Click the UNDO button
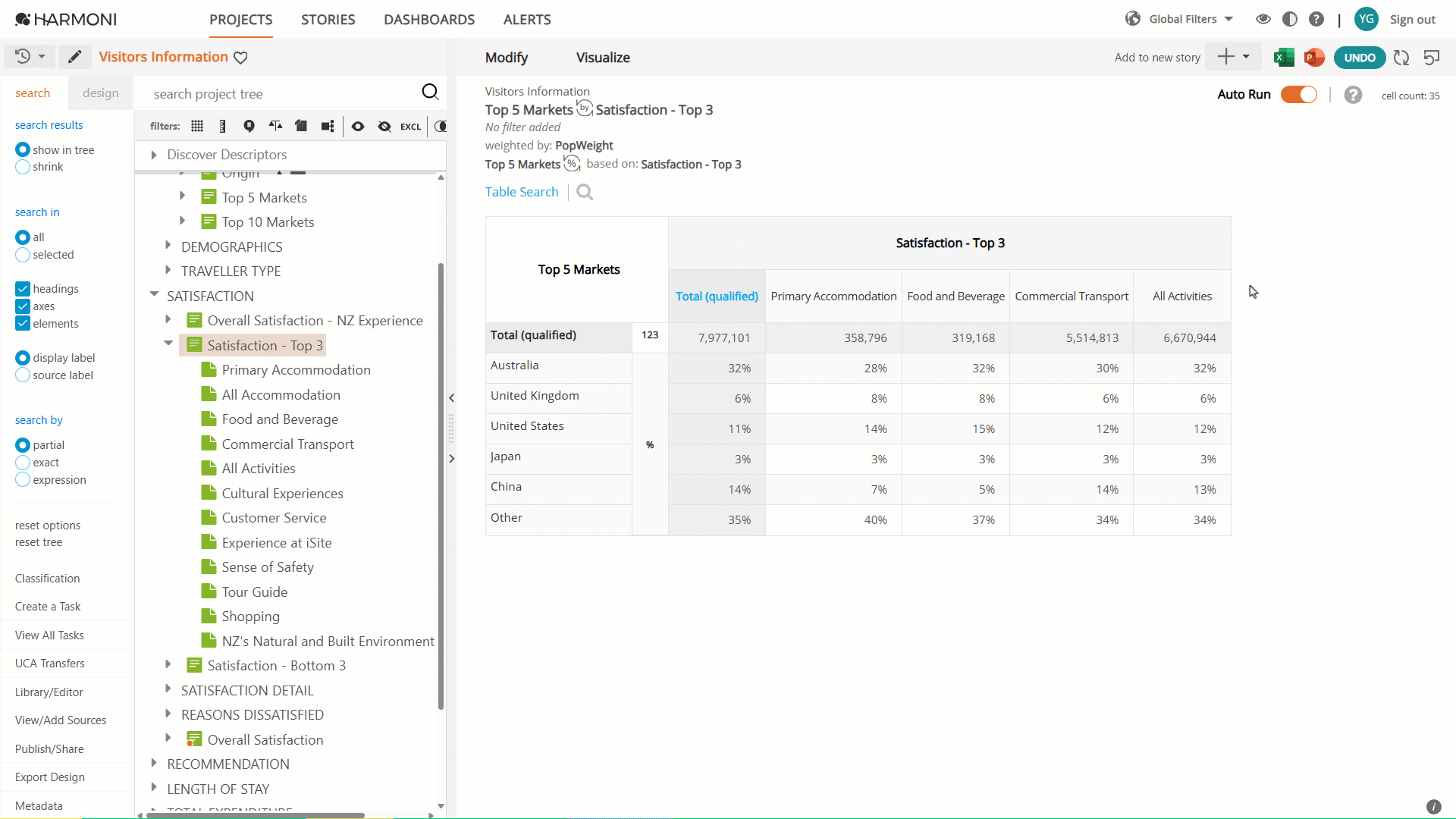The width and height of the screenshot is (1456, 819). point(1360,58)
